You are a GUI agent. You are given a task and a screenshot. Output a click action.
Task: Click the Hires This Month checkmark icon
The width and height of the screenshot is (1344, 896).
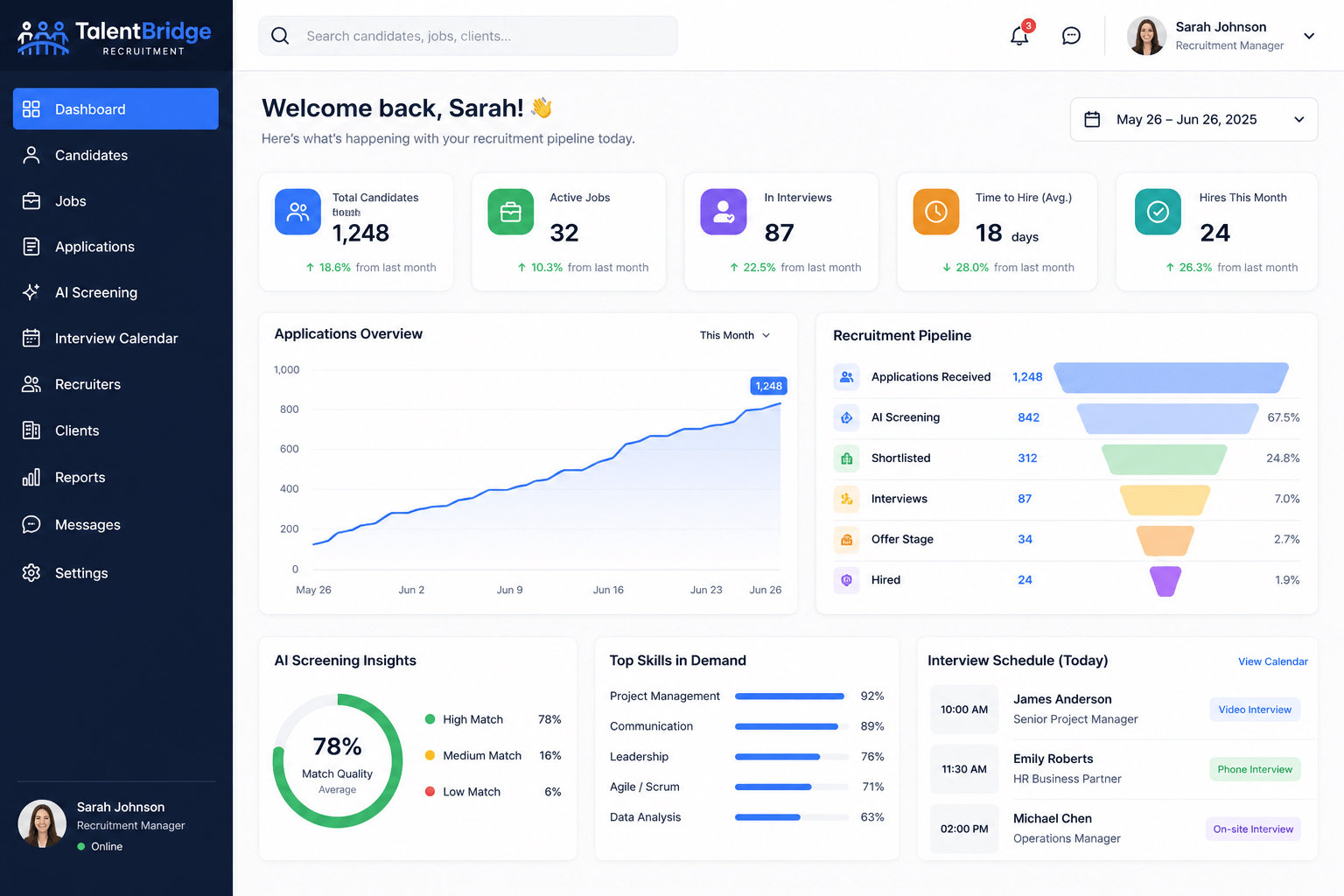pos(1158,212)
